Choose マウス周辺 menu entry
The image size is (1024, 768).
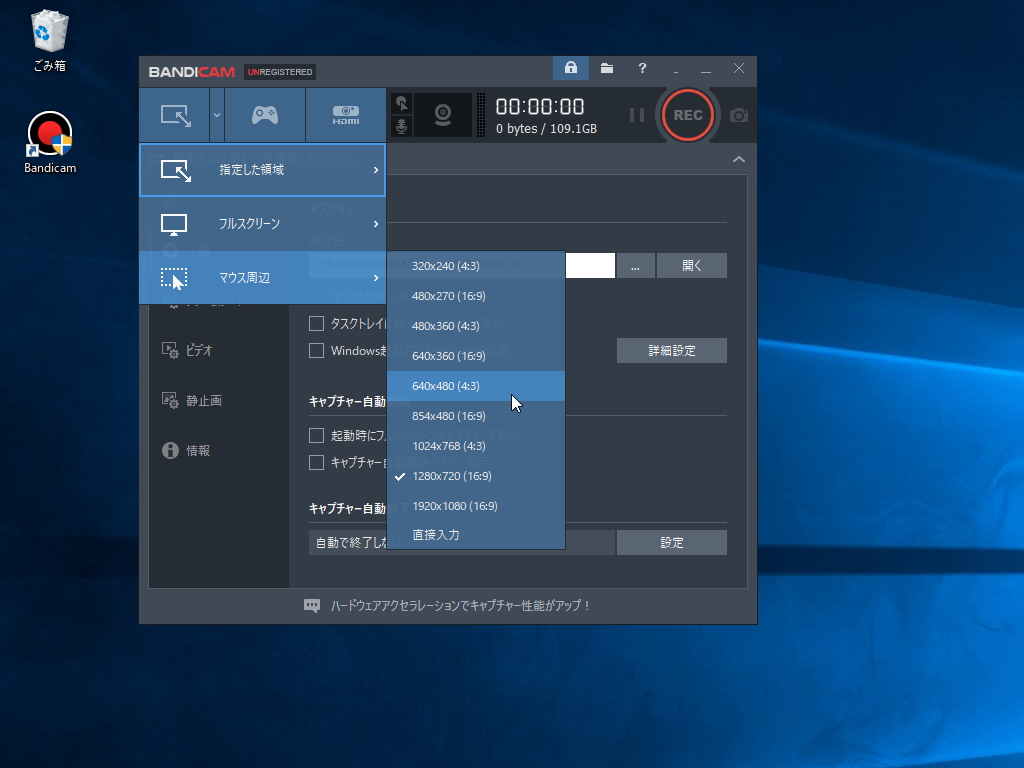(263, 278)
